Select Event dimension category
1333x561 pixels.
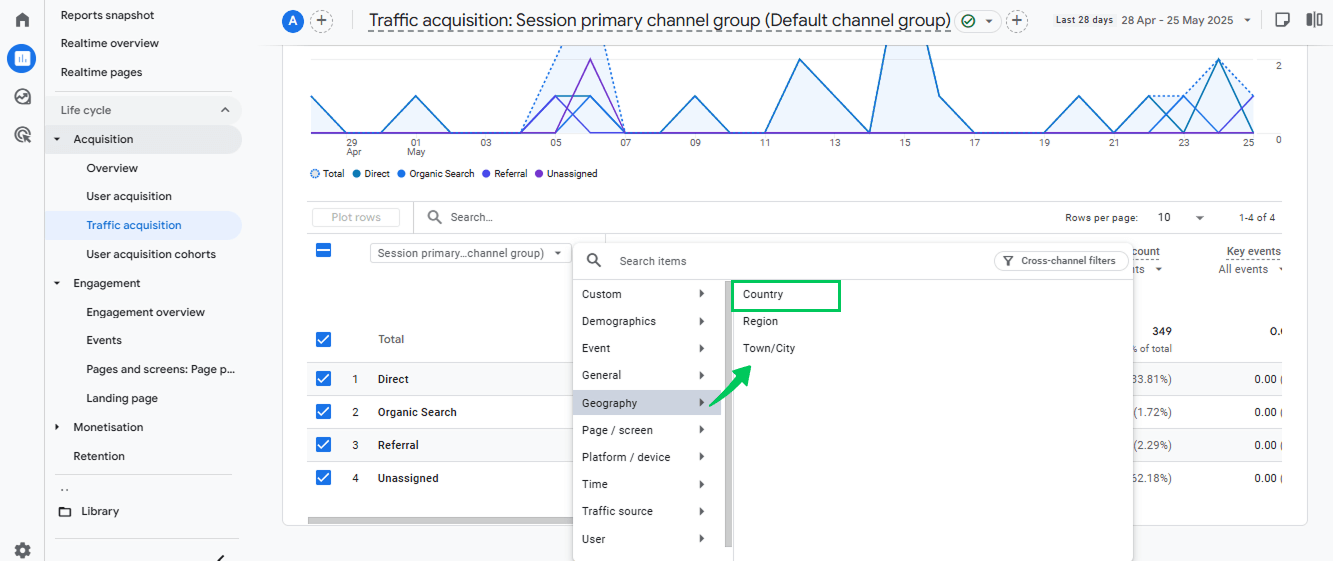click(x=646, y=348)
